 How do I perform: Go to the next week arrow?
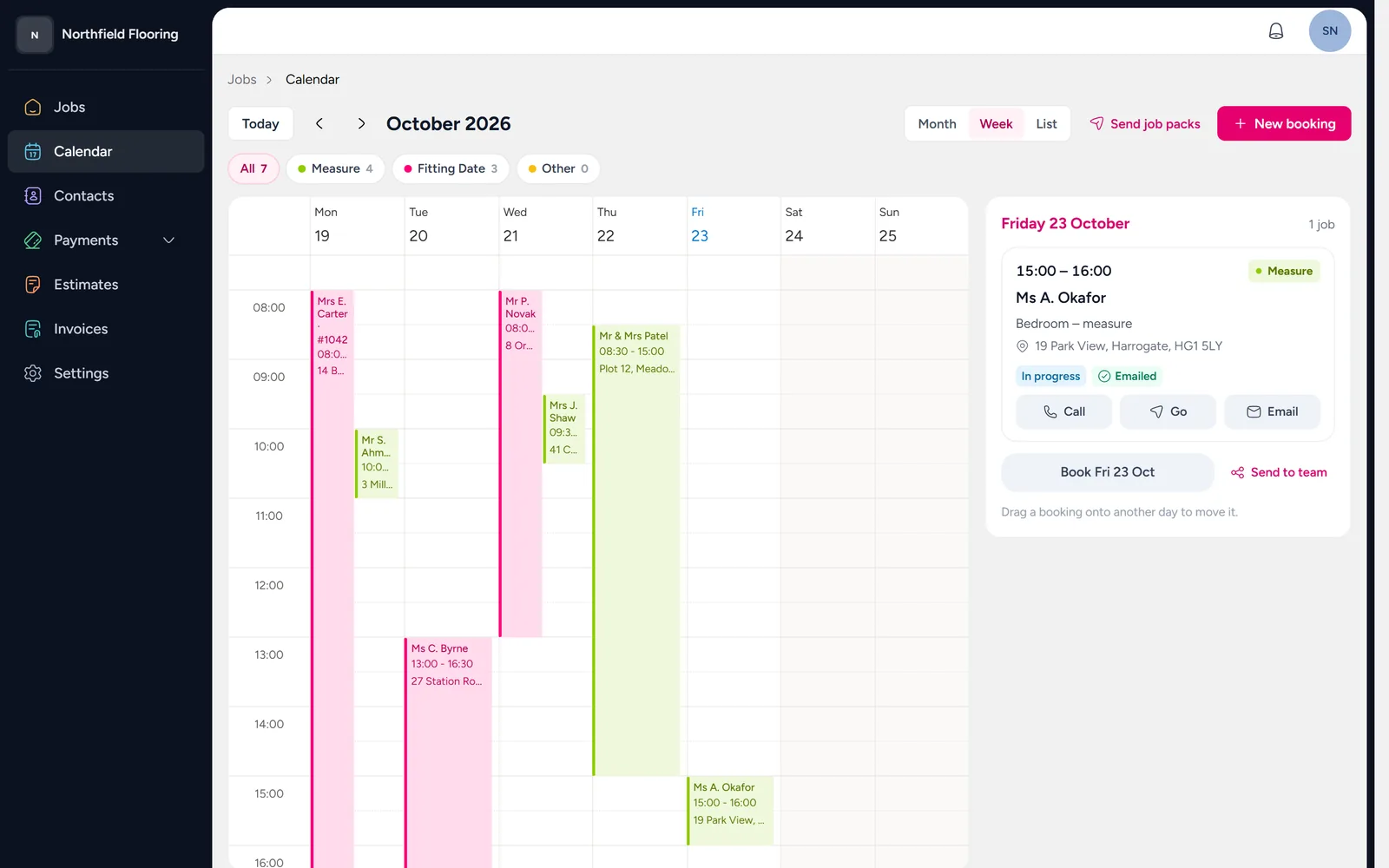click(x=361, y=123)
